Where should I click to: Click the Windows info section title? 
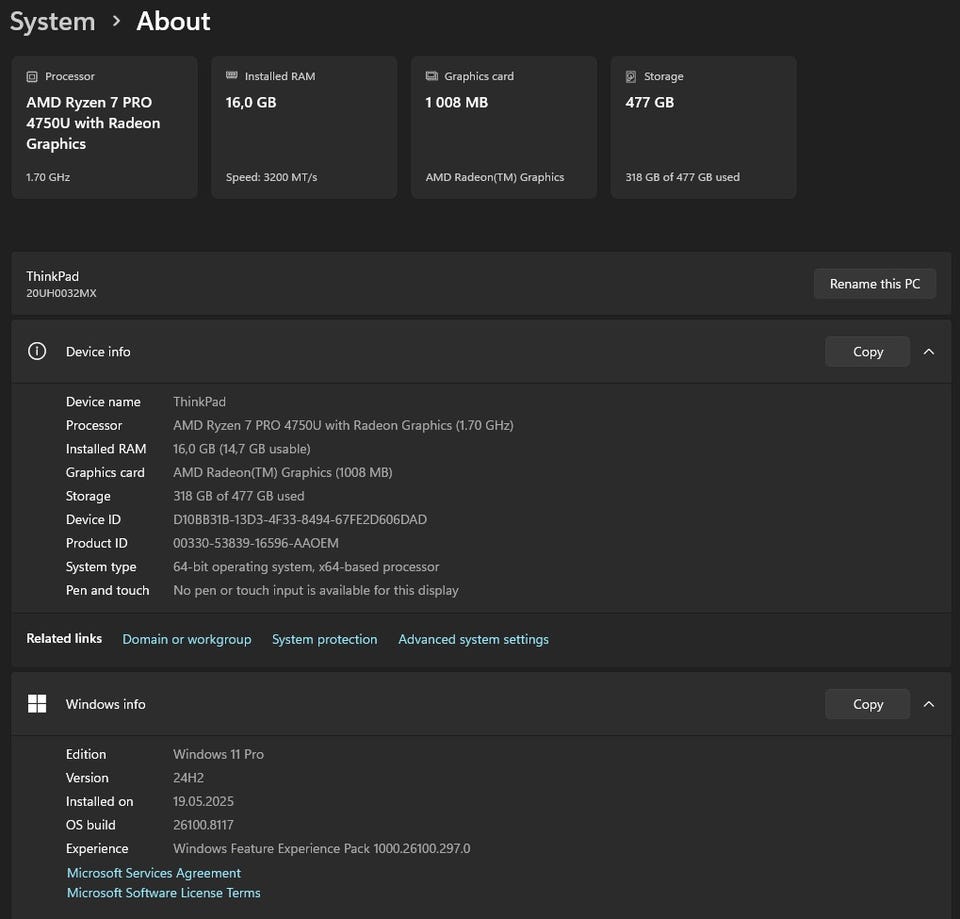tap(106, 704)
